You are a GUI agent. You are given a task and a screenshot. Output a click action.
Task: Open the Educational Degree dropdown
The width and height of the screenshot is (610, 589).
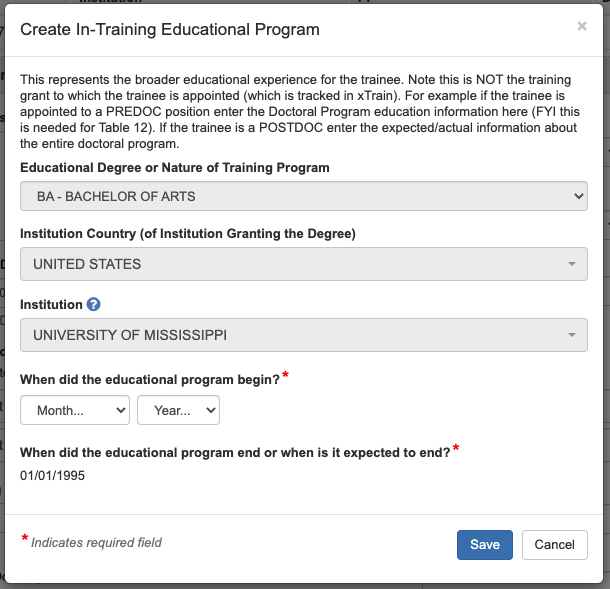click(x=304, y=197)
